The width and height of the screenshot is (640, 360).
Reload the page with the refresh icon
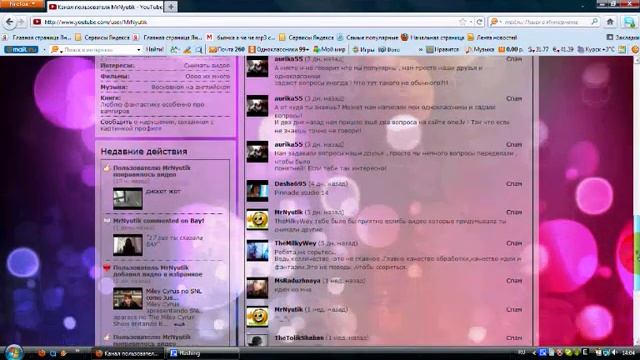(480, 22)
